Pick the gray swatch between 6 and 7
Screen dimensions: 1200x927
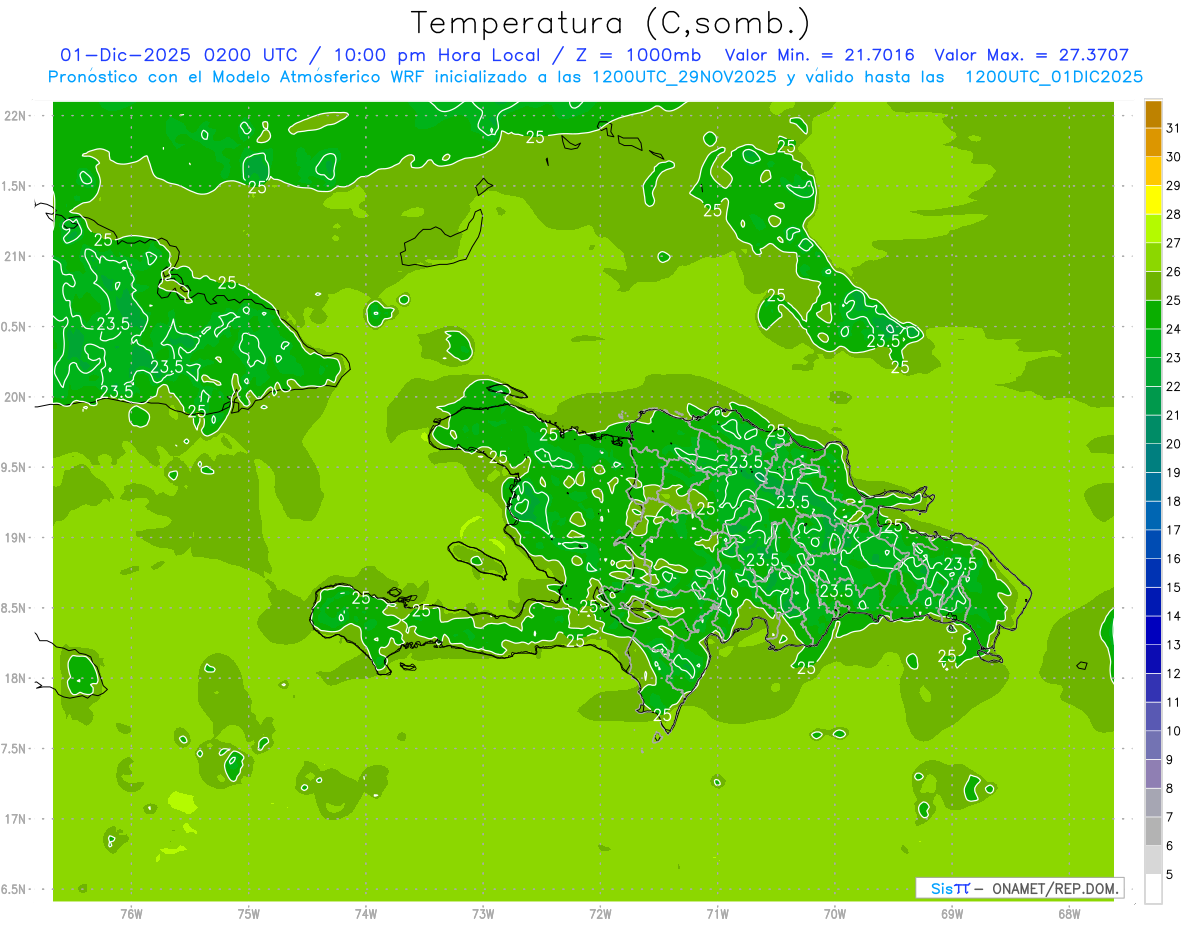click(1153, 831)
